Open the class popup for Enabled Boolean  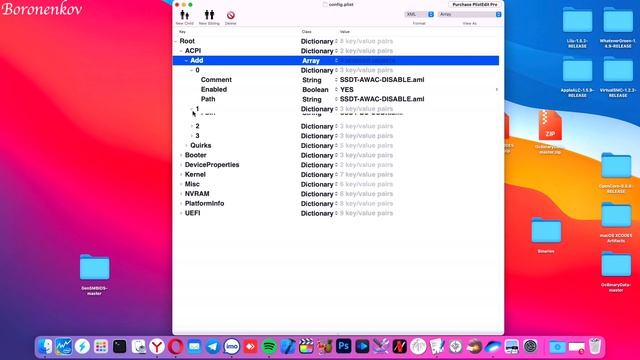coord(336,90)
